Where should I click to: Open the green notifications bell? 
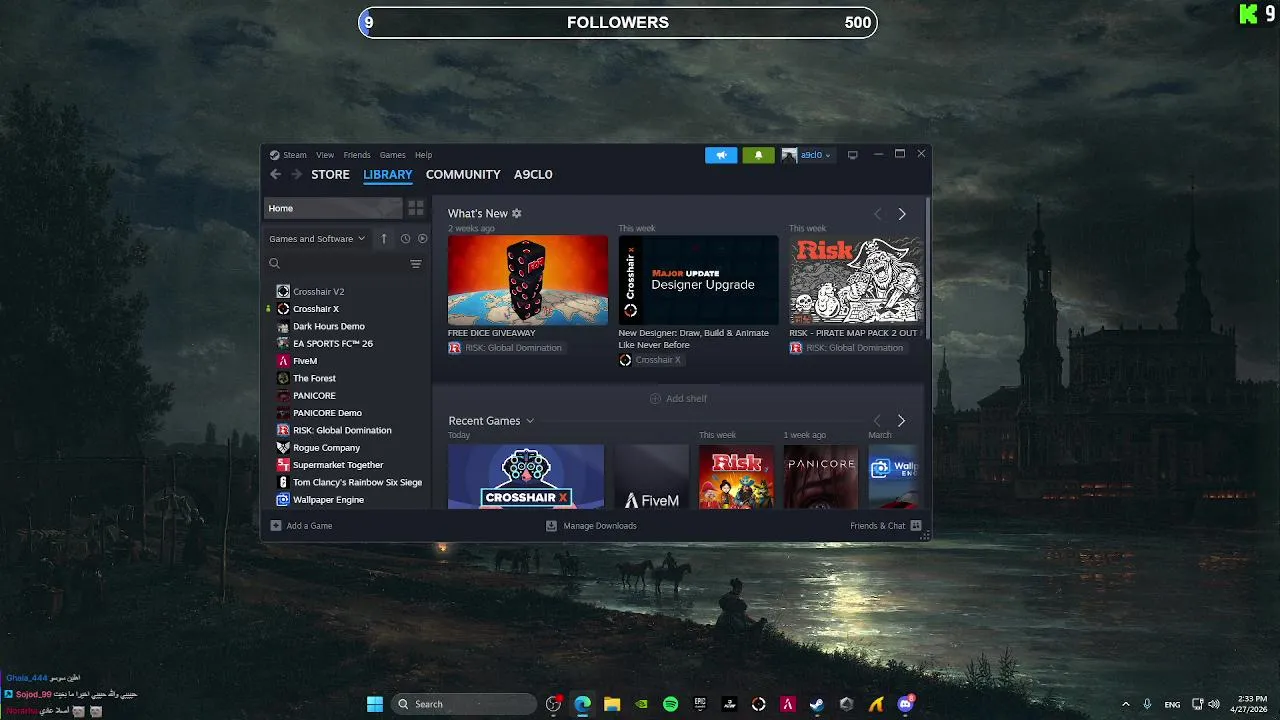pyautogui.click(x=758, y=155)
